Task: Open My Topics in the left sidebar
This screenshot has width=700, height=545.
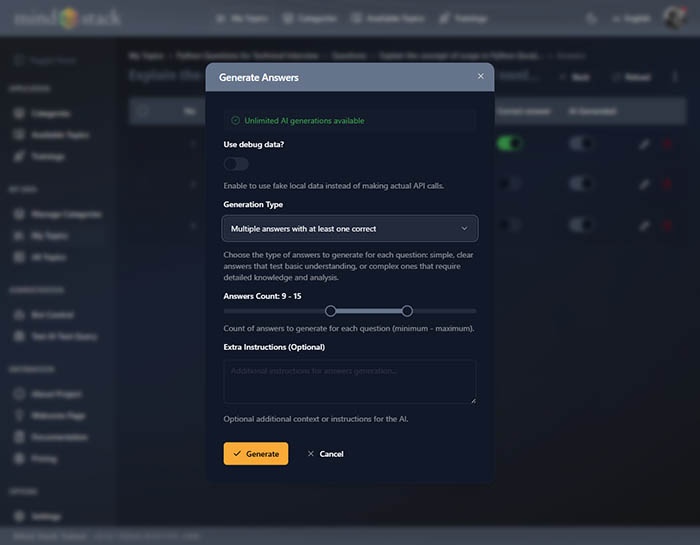Action: pyautogui.click(x=42, y=236)
